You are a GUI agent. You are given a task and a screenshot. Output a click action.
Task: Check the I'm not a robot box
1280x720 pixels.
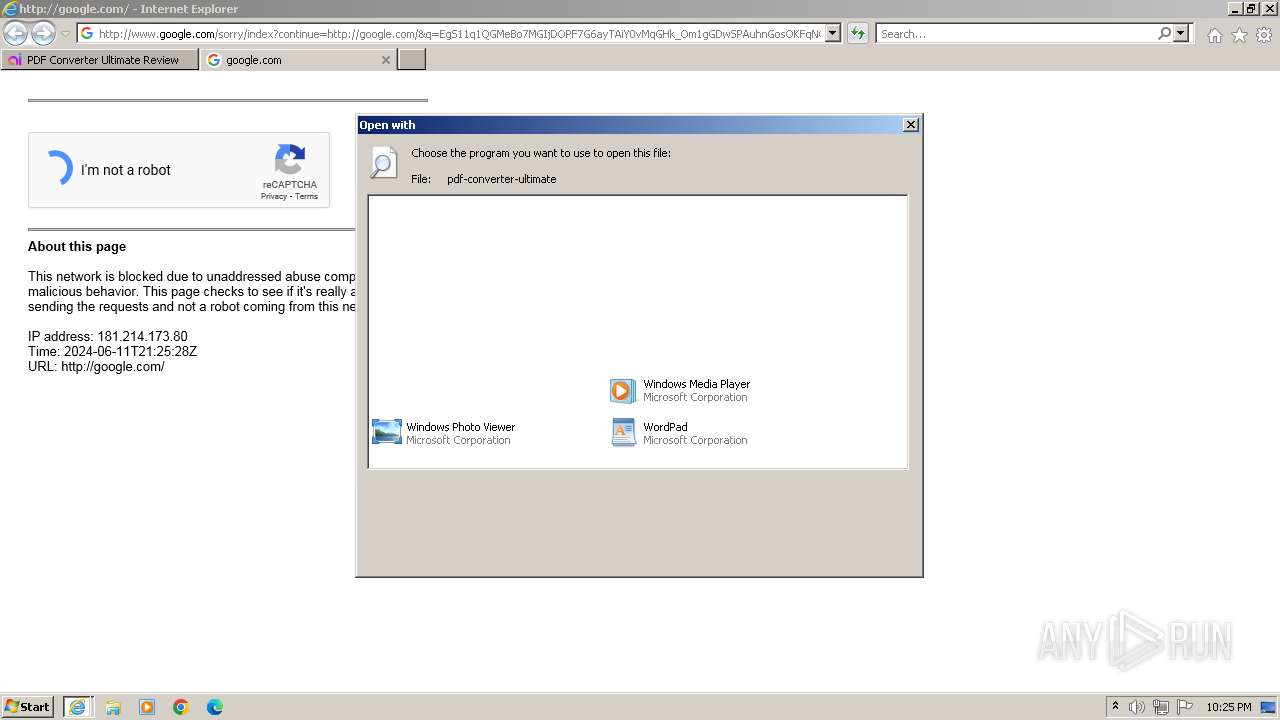(x=59, y=169)
